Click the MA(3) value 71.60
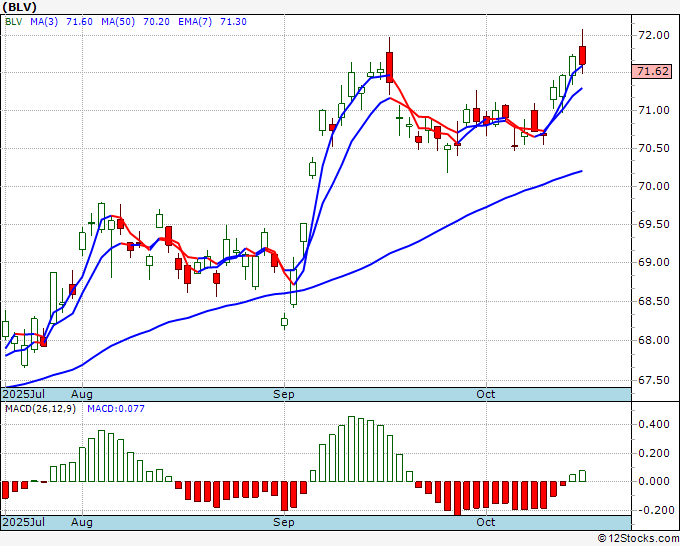 pyautogui.click(x=79, y=22)
